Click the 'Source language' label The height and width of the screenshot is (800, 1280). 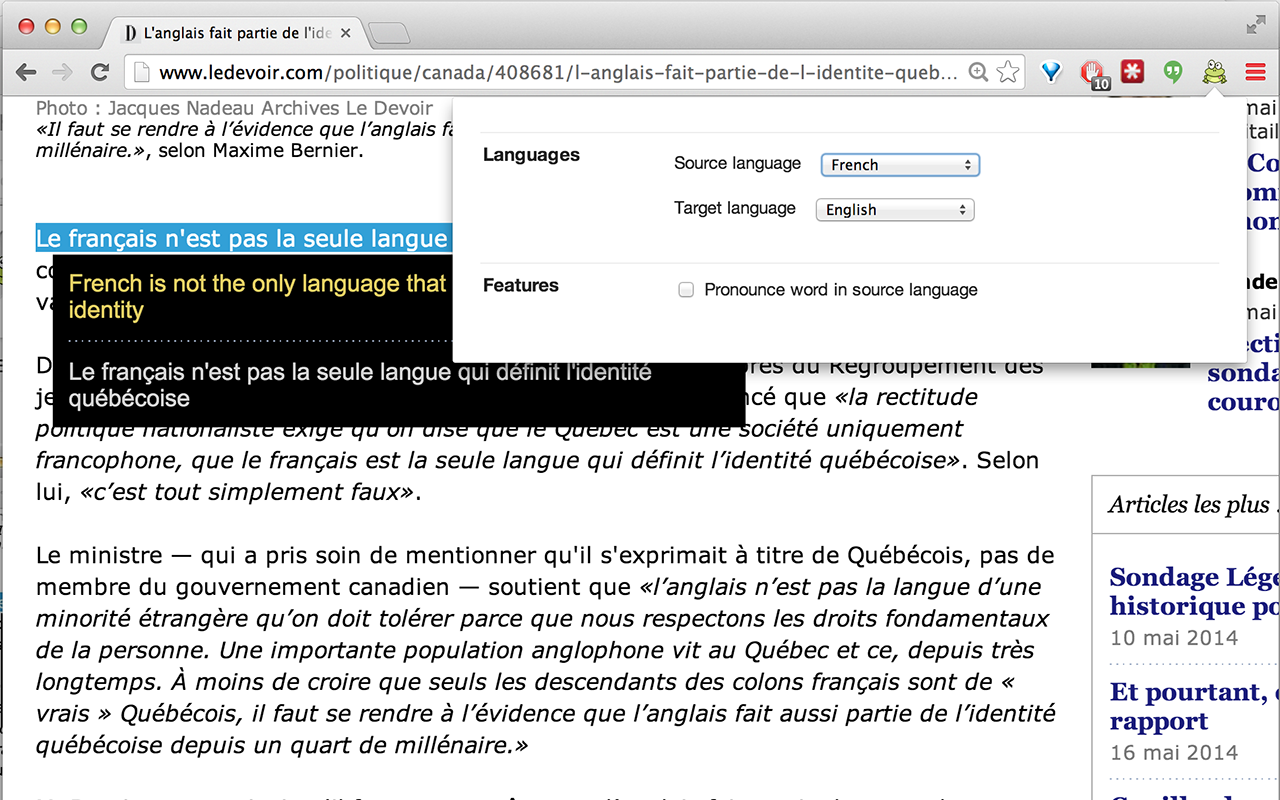point(737,163)
